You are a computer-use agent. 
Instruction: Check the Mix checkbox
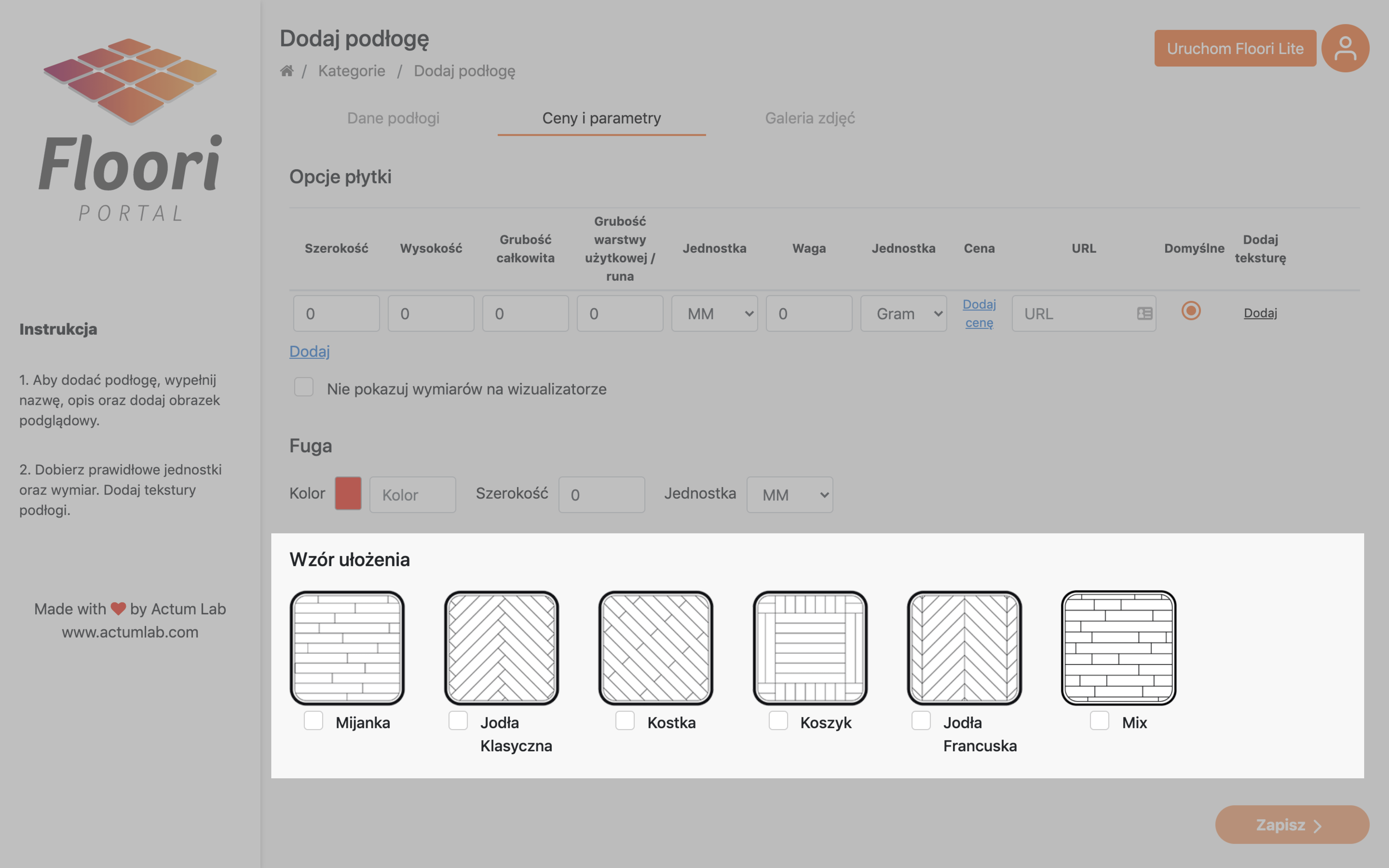click(1100, 720)
